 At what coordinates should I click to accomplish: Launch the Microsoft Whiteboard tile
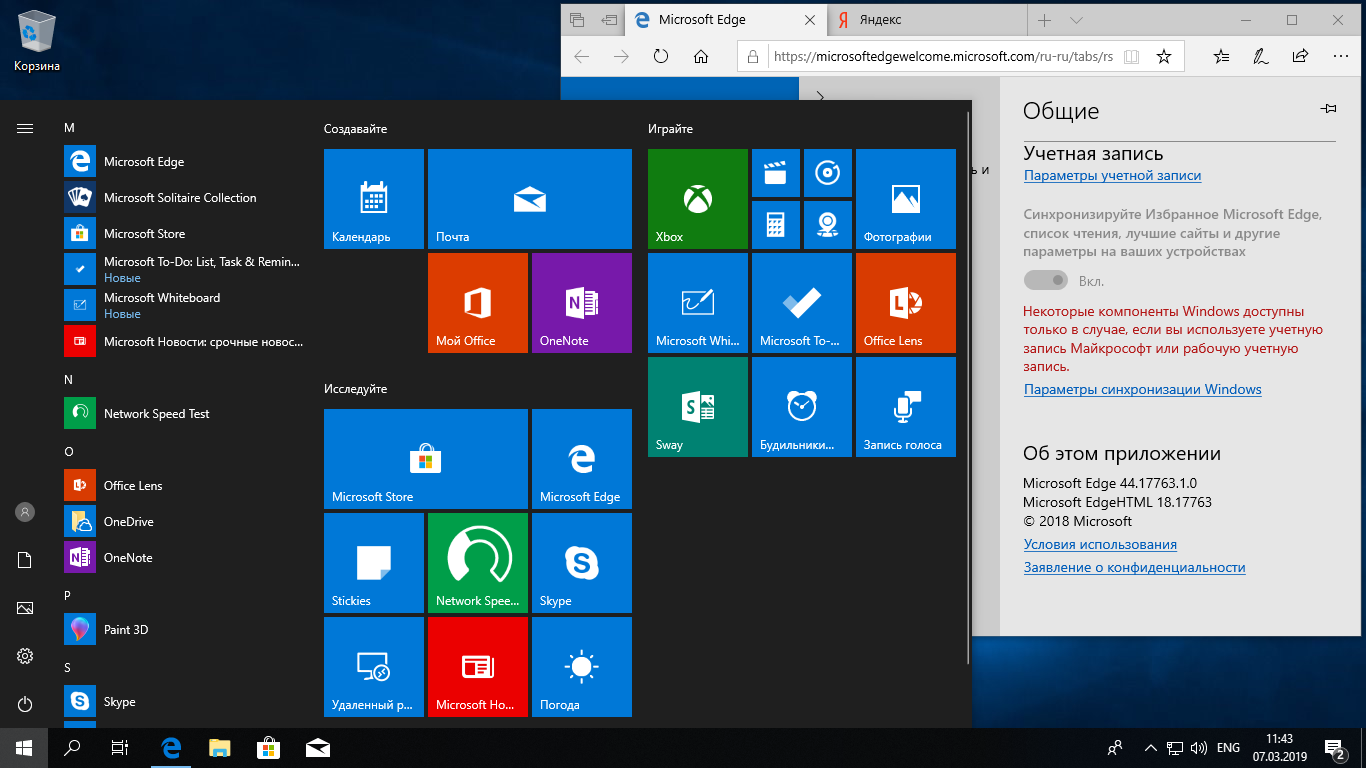click(x=698, y=303)
